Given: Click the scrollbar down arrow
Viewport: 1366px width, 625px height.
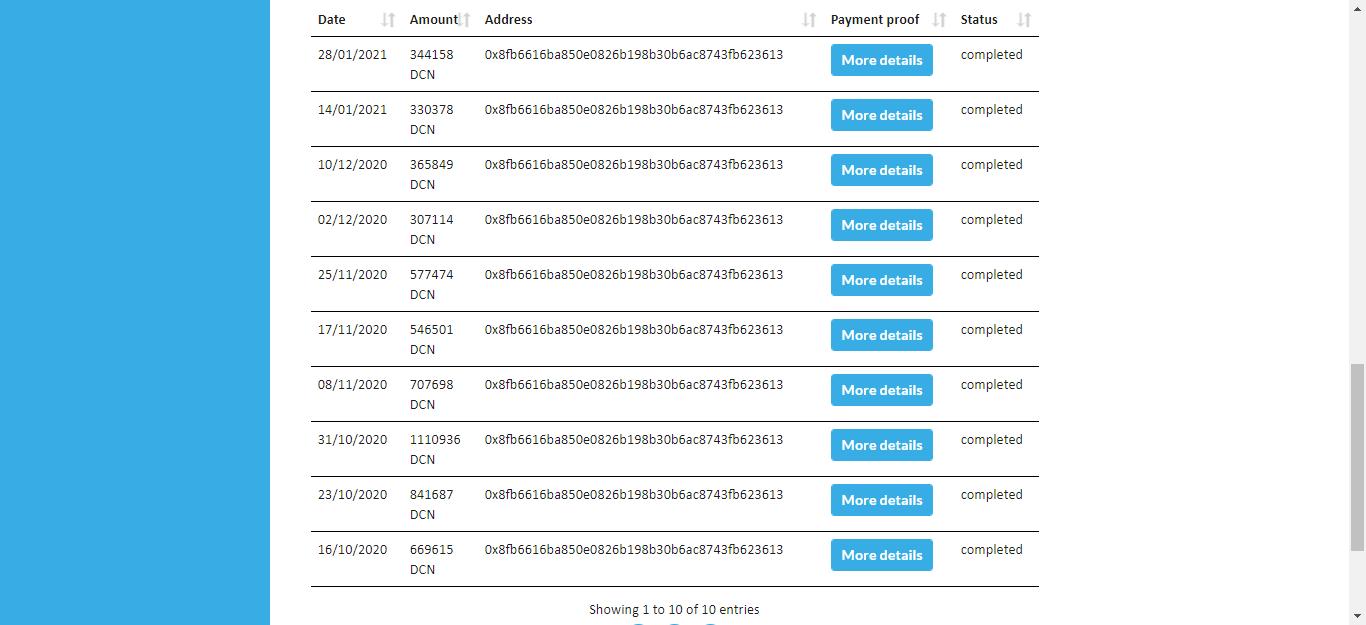Looking at the screenshot, I should coord(1357,616).
